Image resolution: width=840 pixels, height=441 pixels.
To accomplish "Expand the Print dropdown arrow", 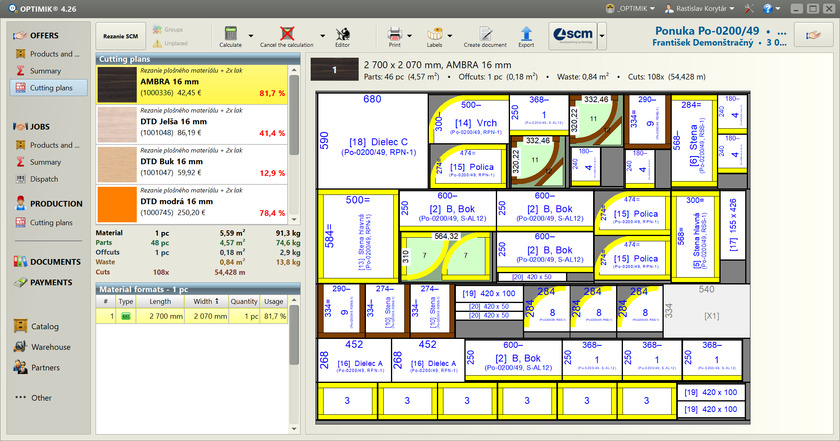I will 410,36.
